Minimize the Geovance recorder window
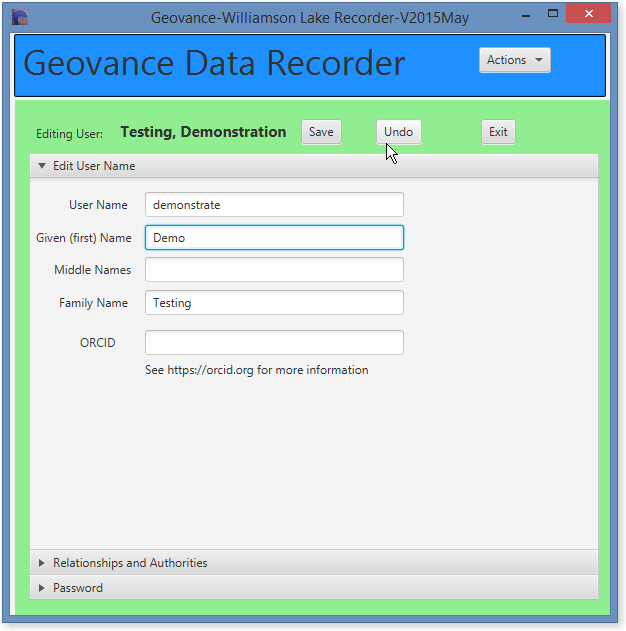The height and width of the screenshot is (631, 626). [x=526, y=16]
